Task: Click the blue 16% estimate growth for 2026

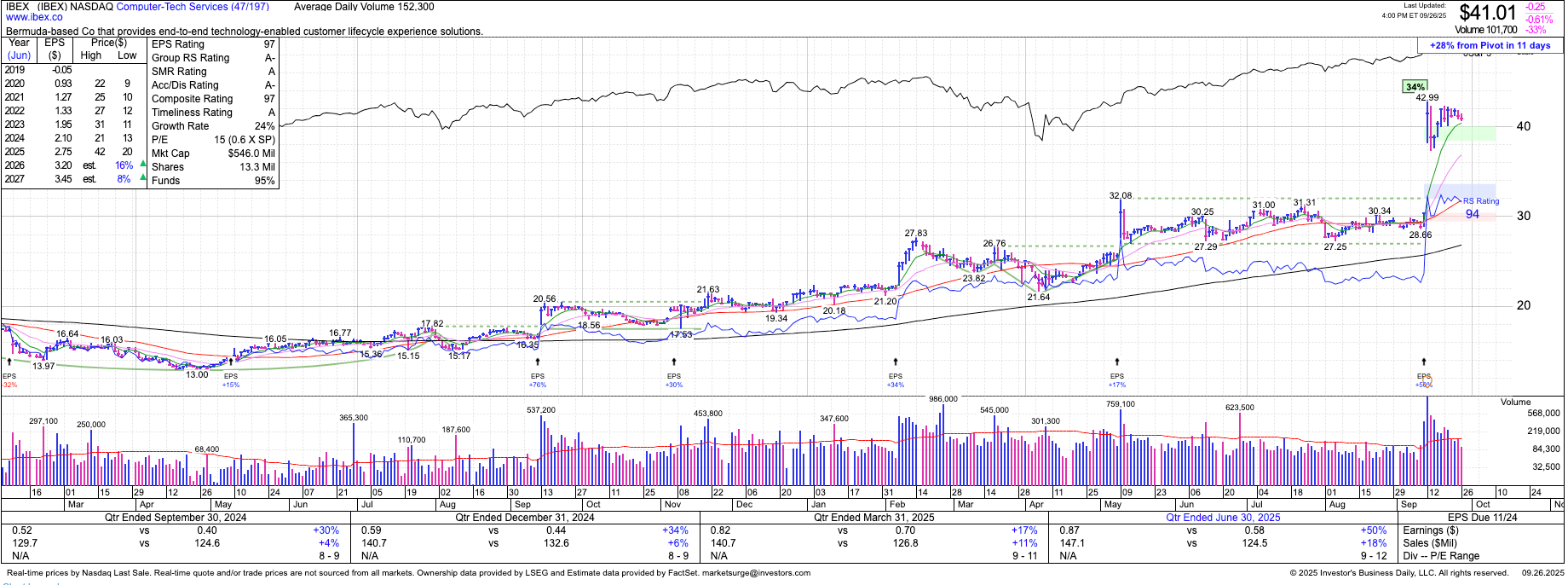Action: coord(124,165)
